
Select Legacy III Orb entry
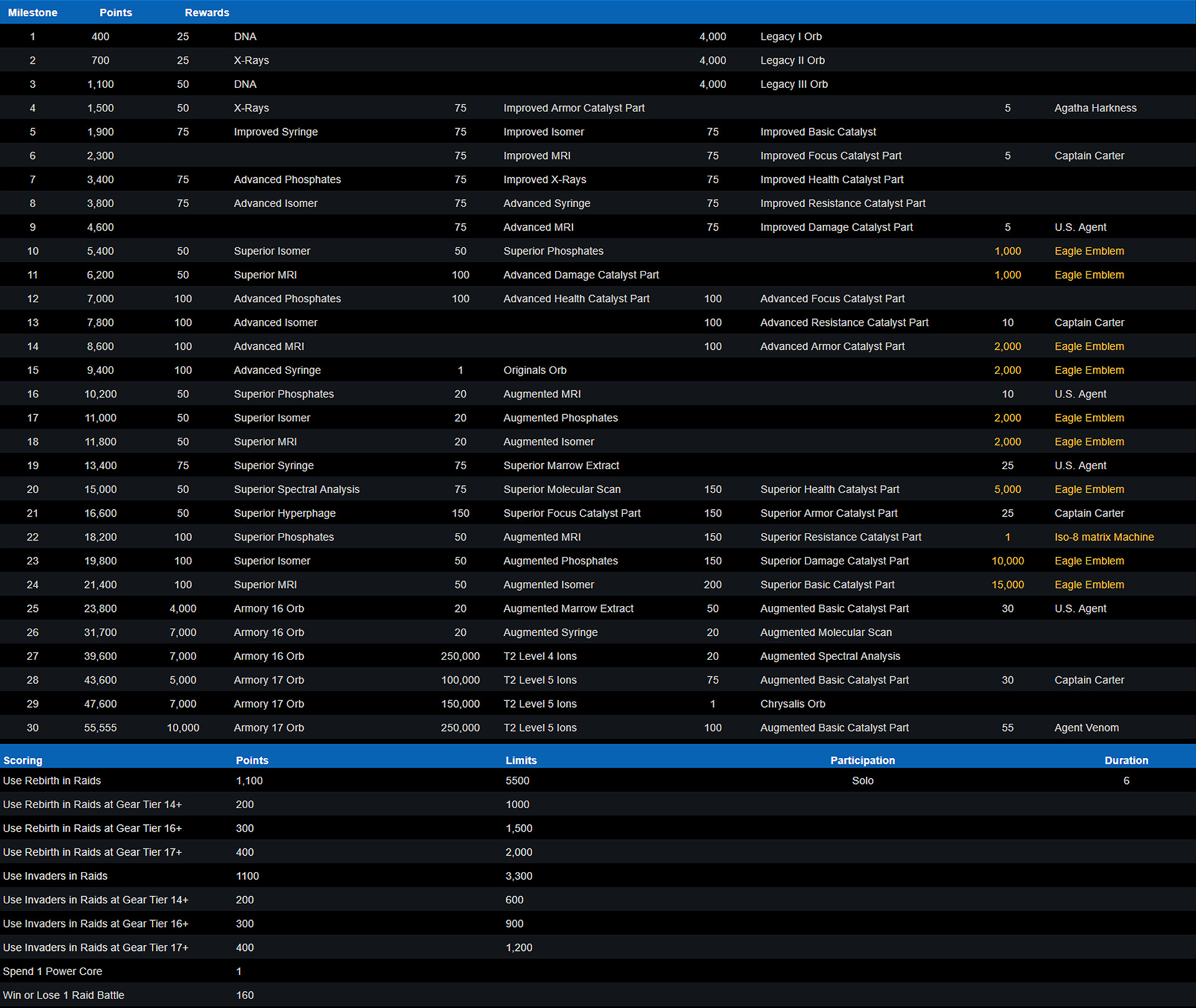pos(794,84)
